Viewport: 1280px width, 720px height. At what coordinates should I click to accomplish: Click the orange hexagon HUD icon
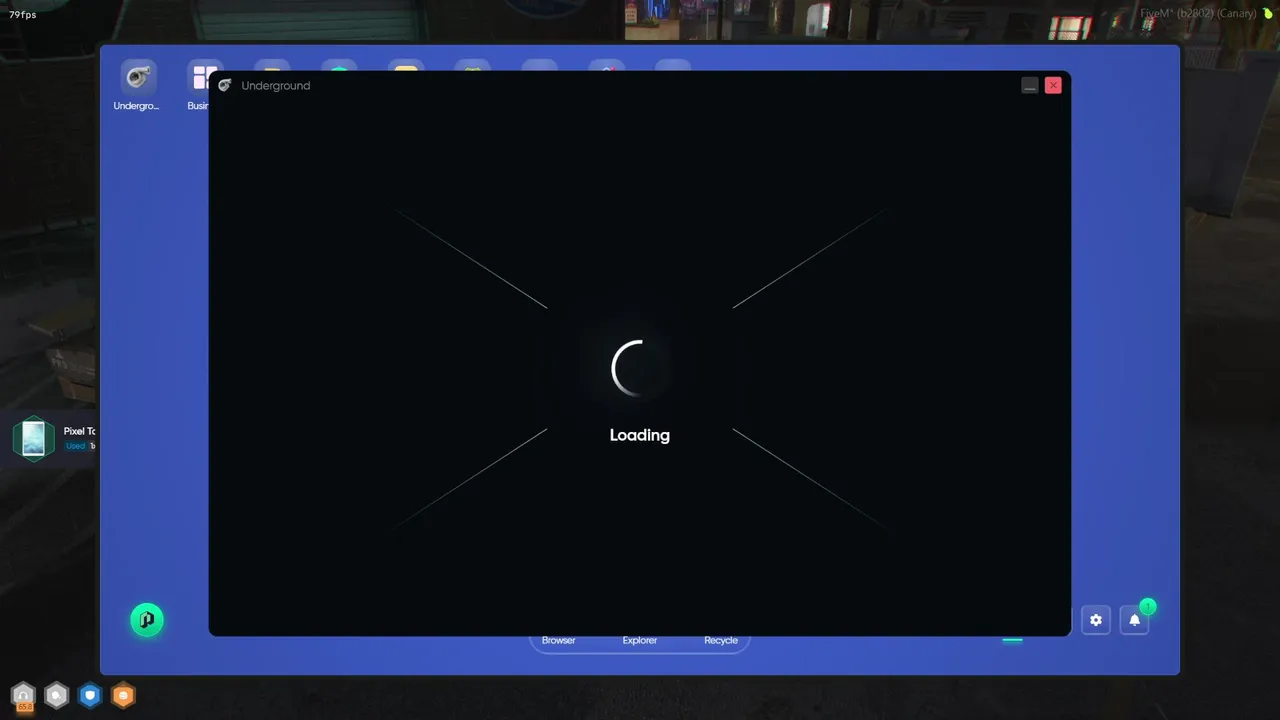tap(123, 695)
